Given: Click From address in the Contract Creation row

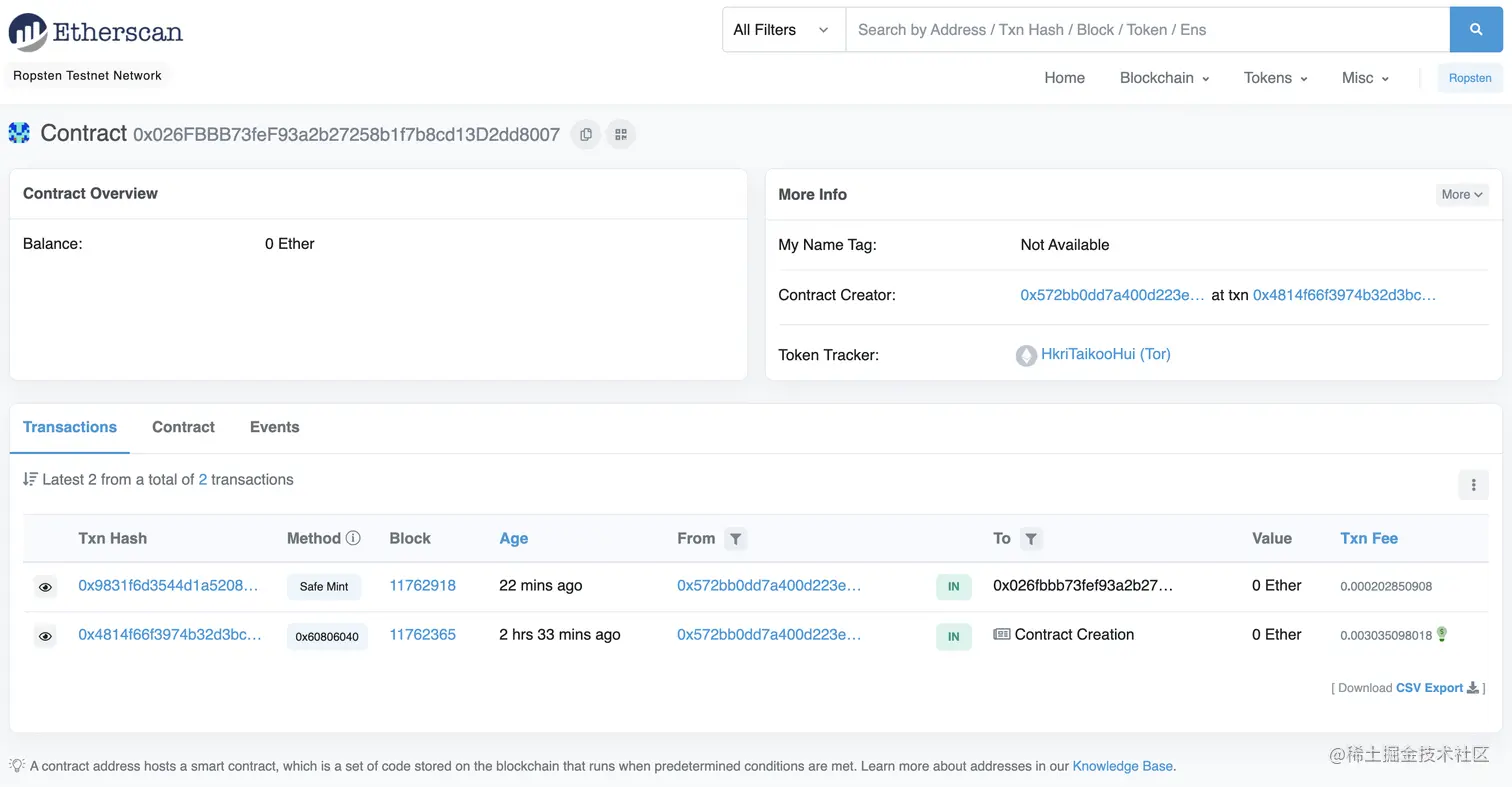Looking at the screenshot, I should 769,635.
